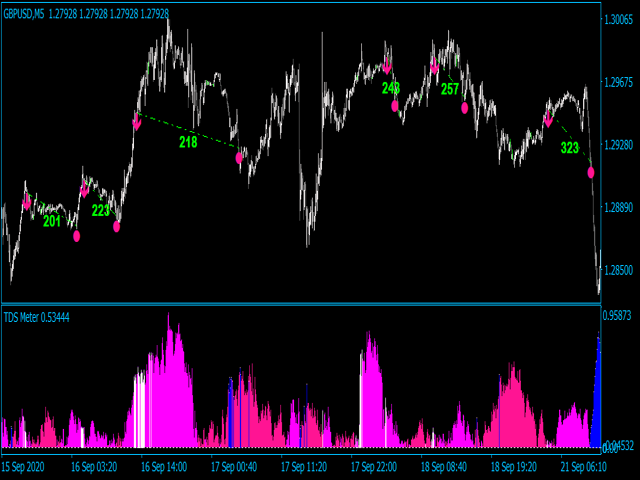The height and width of the screenshot is (480, 640).
Task: Click the pink exit dot below 223
Action: click(x=116, y=227)
